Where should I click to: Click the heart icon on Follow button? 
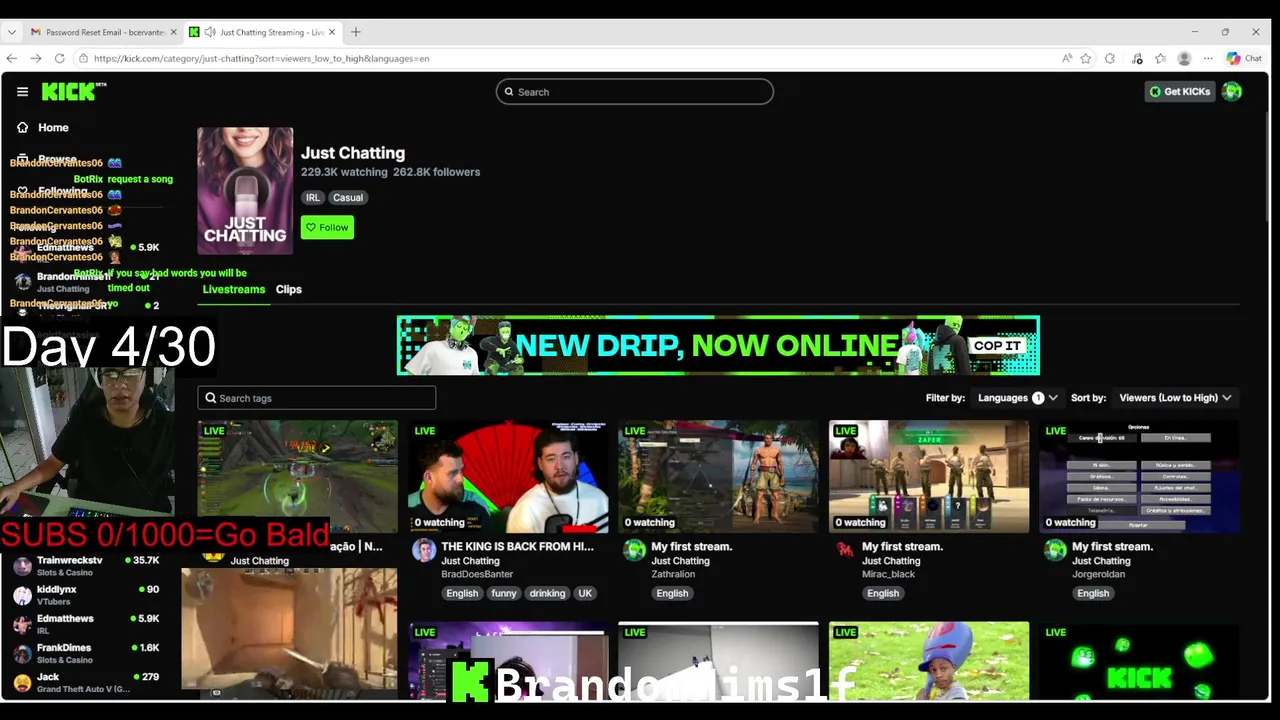[311, 228]
